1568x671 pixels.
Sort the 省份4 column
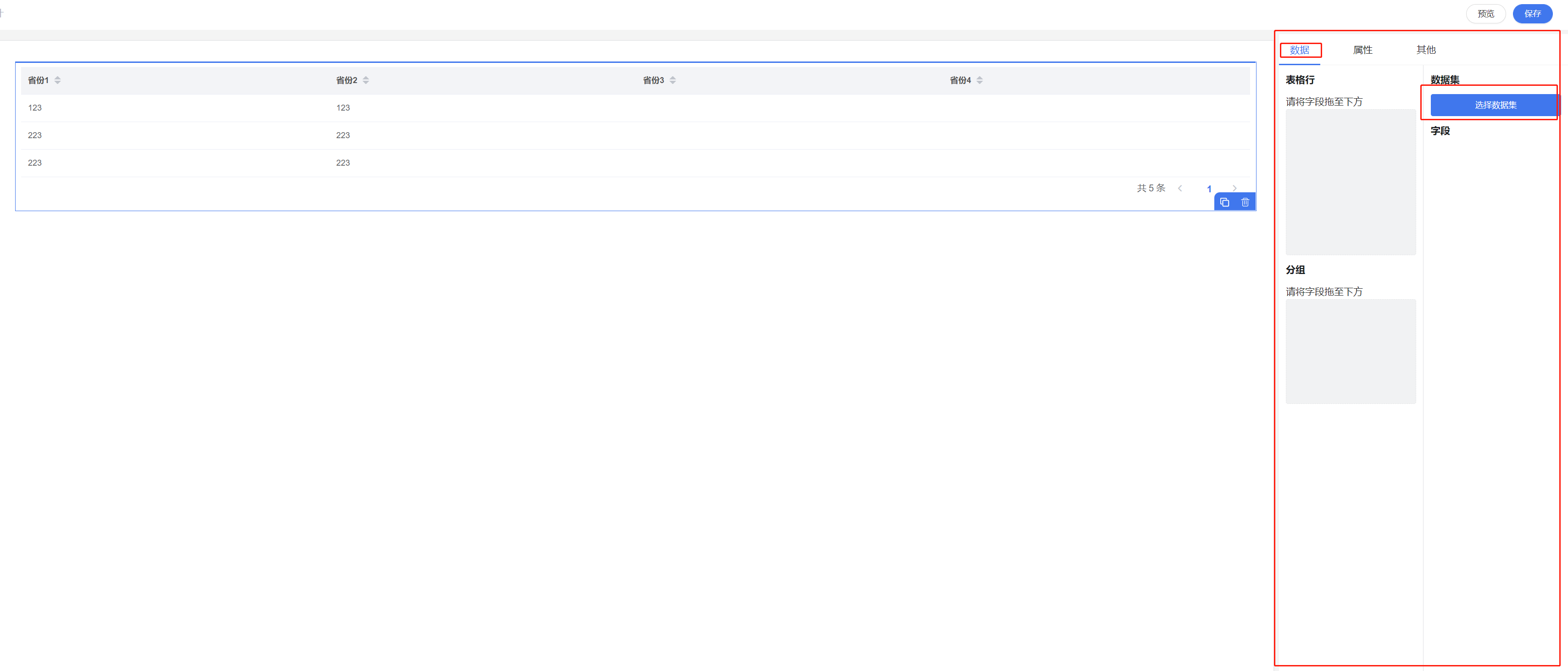[x=979, y=80]
